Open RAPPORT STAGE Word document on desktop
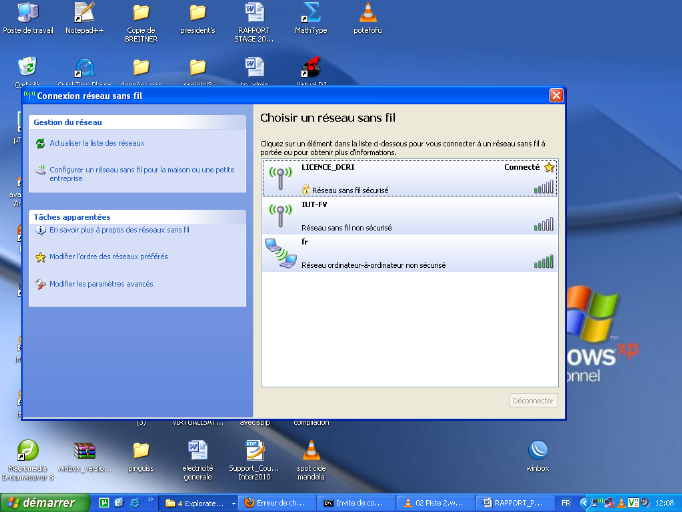The width and height of the screenshot is (682, 512). coord(254,15)
